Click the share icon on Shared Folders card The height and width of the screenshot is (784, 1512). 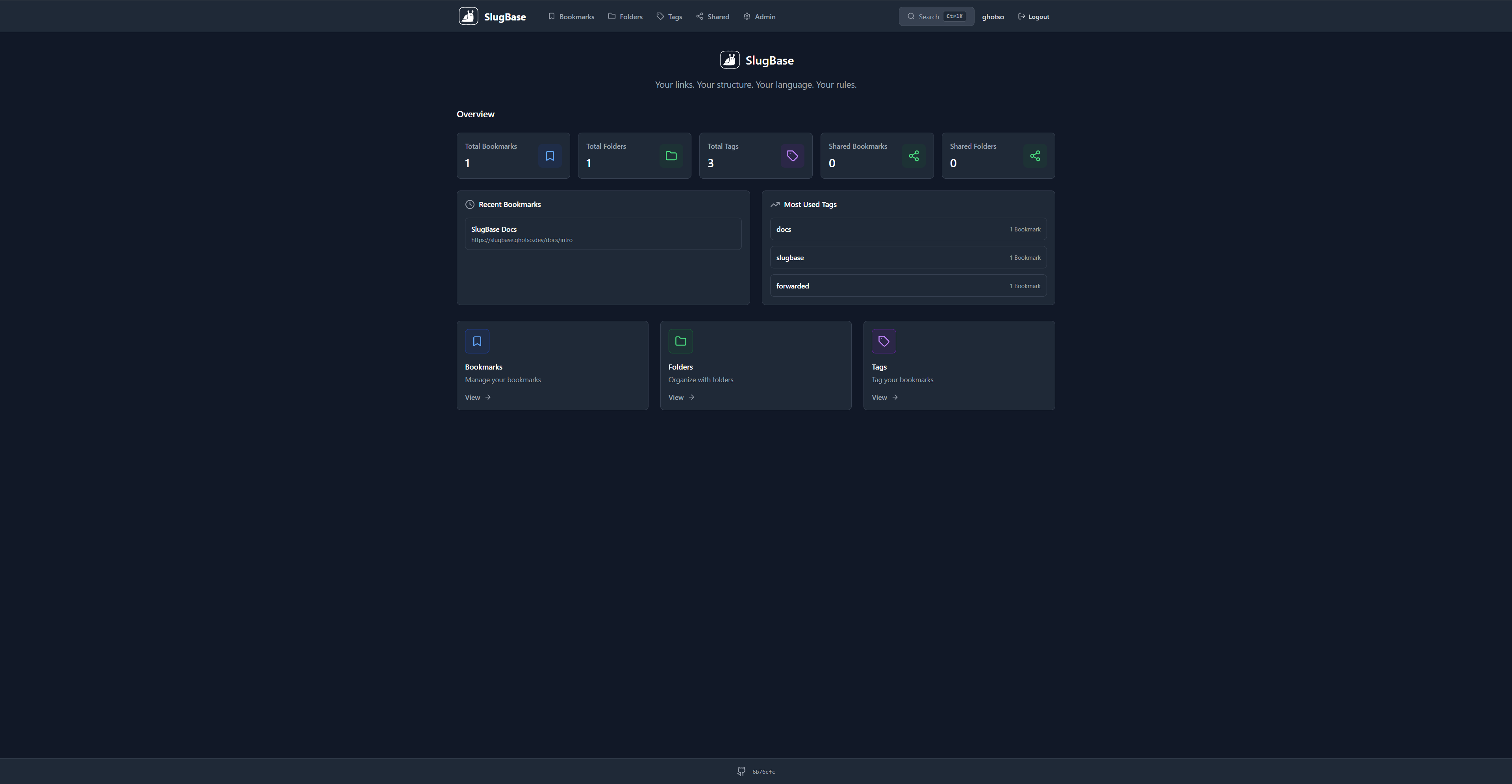[1035, 155]
